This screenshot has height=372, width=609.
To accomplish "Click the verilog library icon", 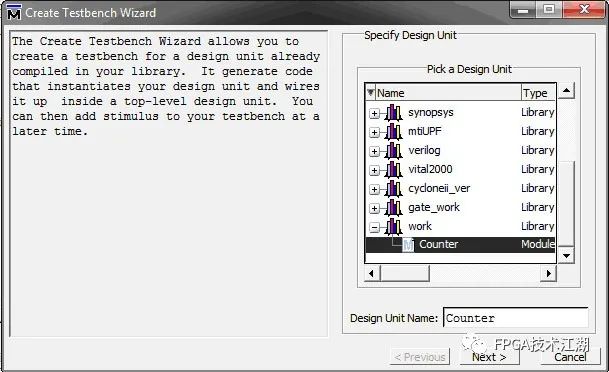I will point(393,151).
